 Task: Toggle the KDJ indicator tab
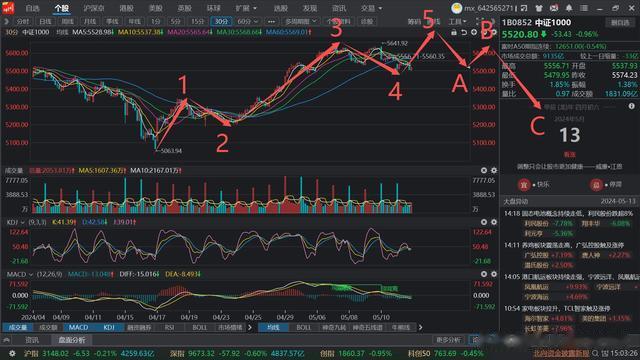pyautogui.click(x=109, y=327)
